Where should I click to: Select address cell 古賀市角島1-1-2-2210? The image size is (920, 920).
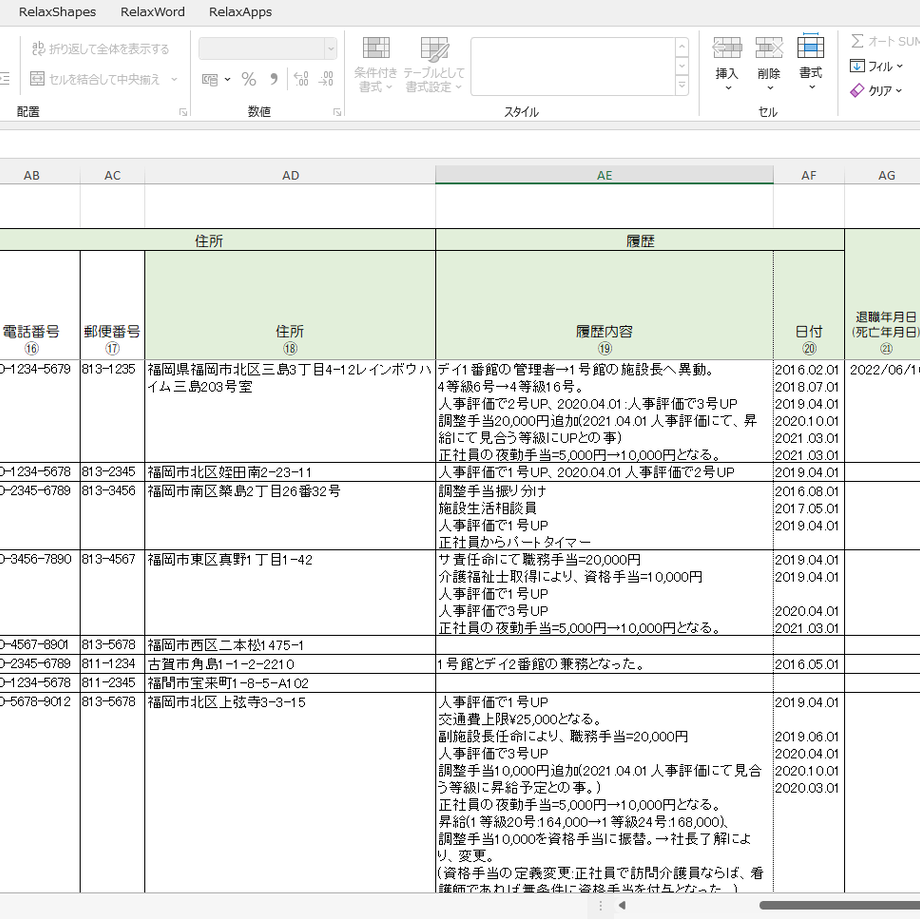[x=290, y=664]
